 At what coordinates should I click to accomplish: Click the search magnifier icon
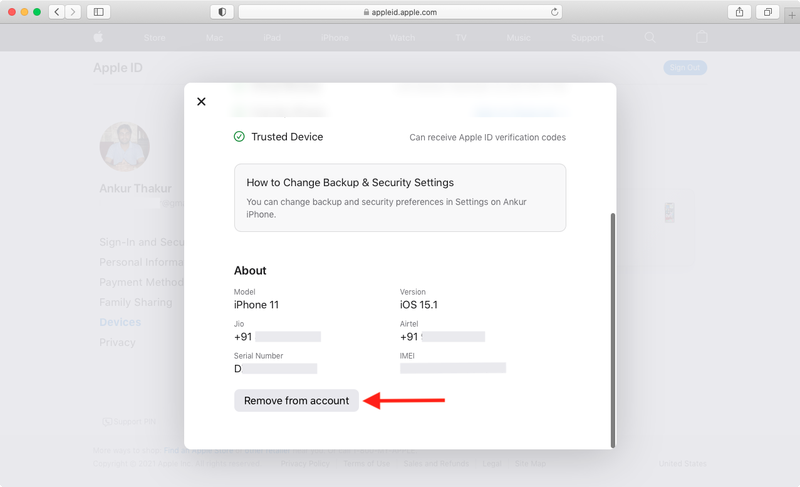(649, 37)
